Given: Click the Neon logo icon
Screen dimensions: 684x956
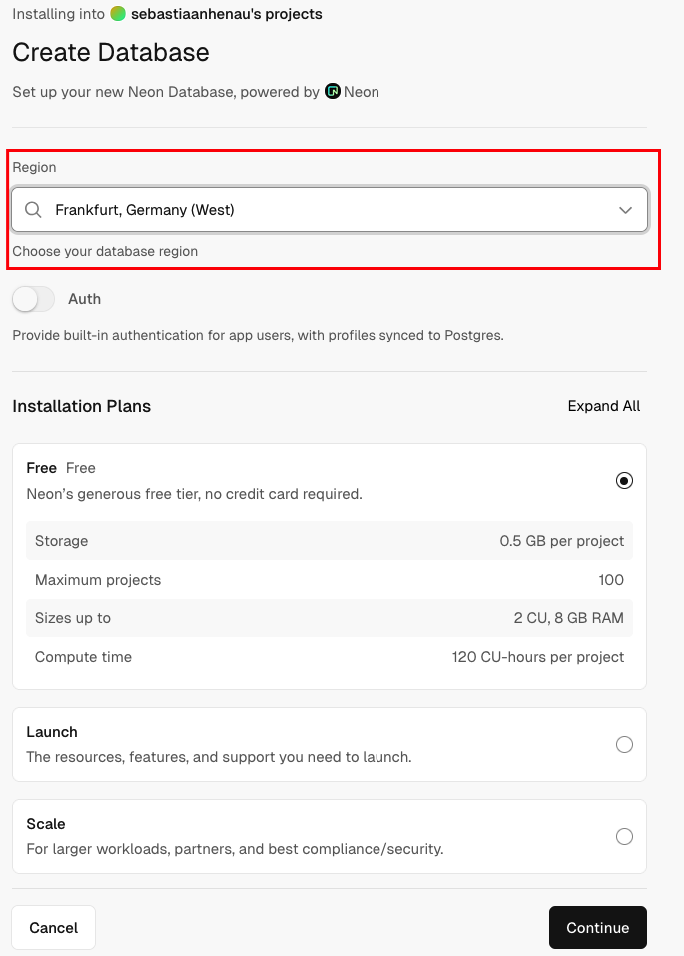Looking at the screenshot, I should [x=333, y=92].
